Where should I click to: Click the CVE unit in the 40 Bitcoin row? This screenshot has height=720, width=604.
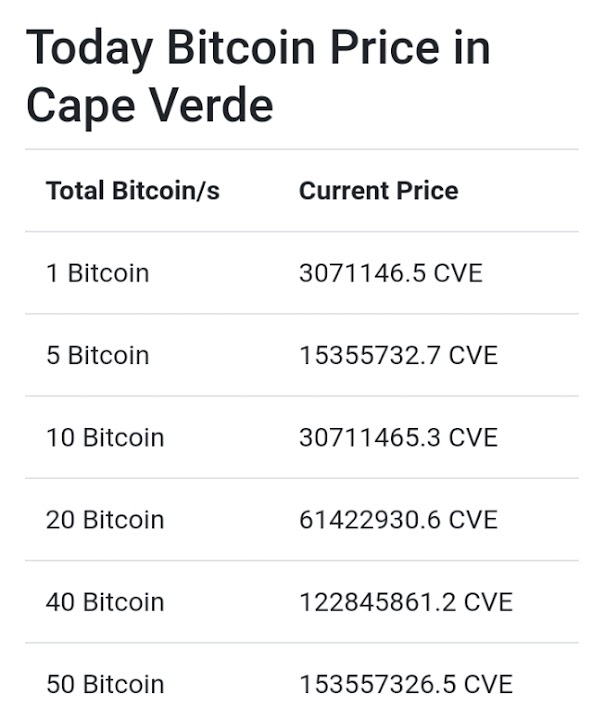(487, 602)
